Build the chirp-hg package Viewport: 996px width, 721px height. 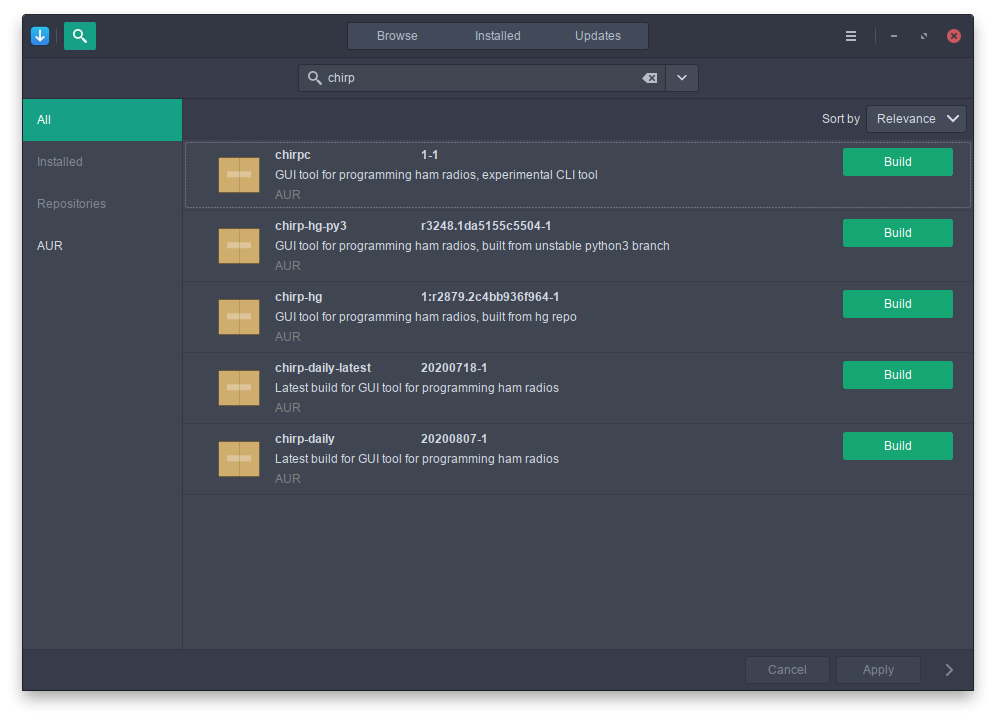pos(898,304)
